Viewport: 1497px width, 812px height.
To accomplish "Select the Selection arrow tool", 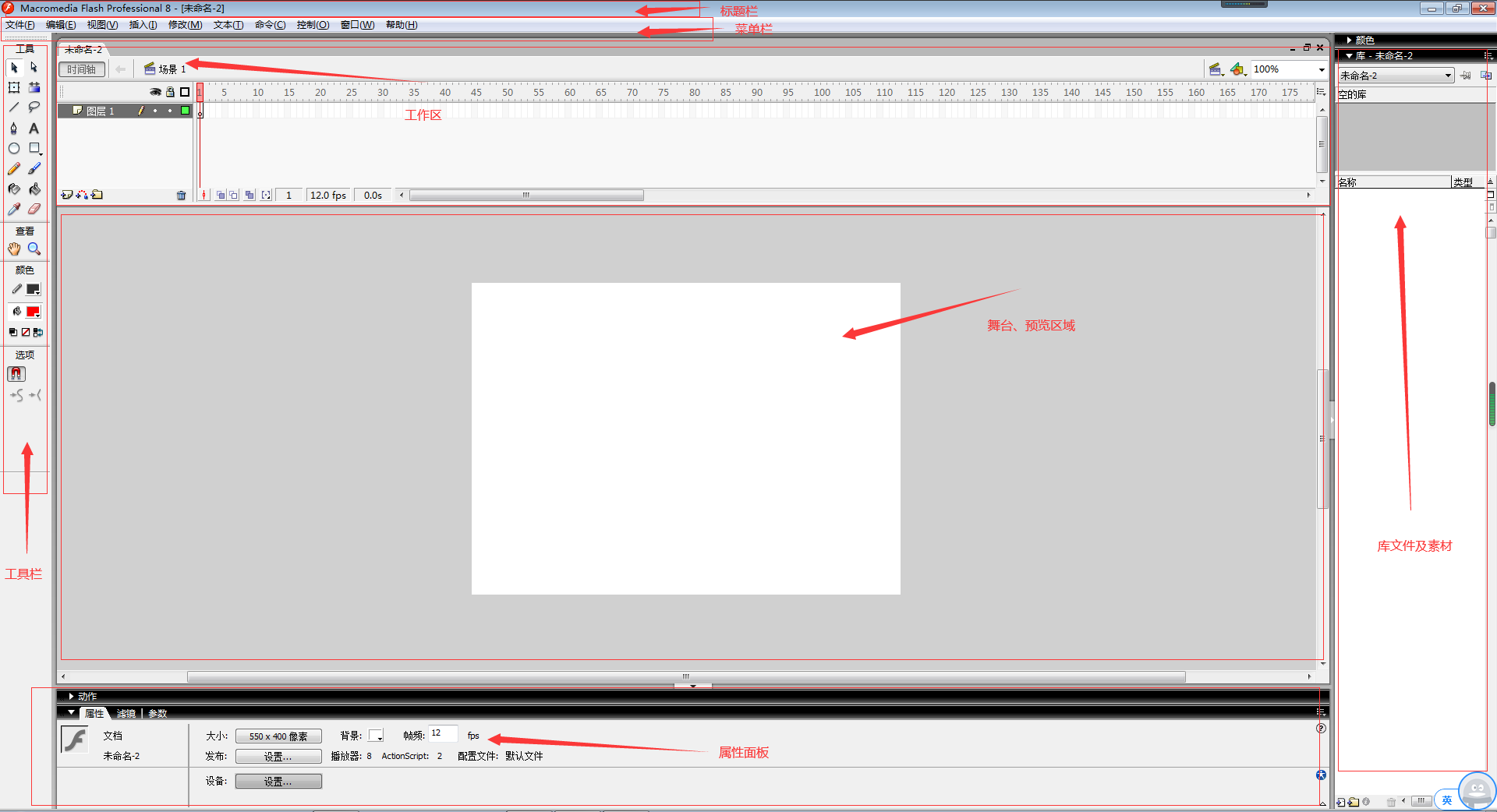I will [14, 68].
